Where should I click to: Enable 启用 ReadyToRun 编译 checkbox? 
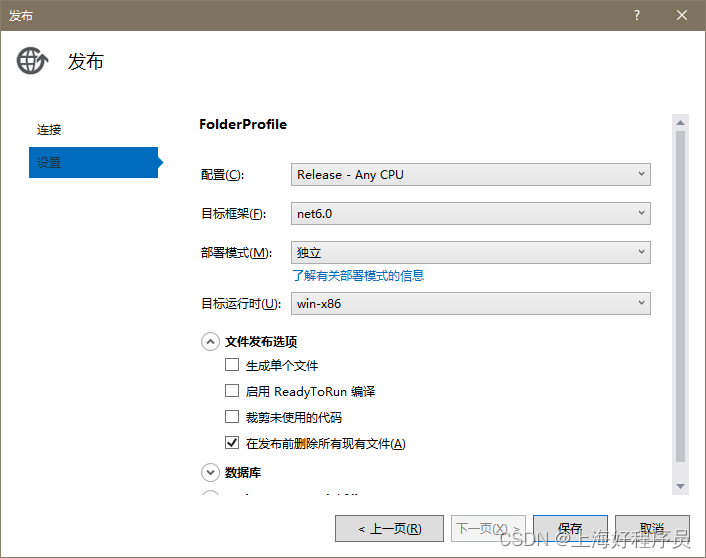pyautogui.click(x=232, y=390)
